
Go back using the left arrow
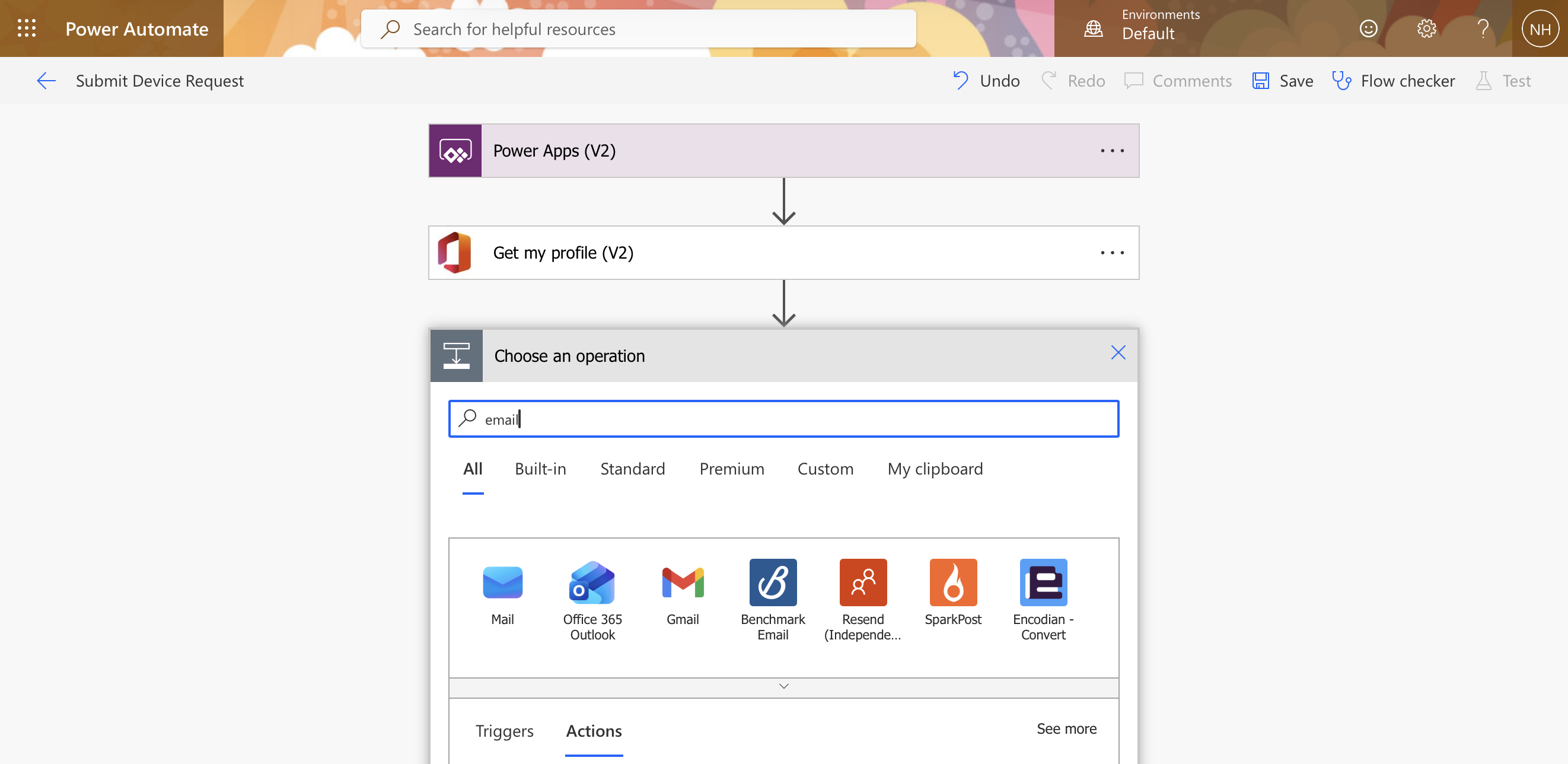click(x=46, y=81)
